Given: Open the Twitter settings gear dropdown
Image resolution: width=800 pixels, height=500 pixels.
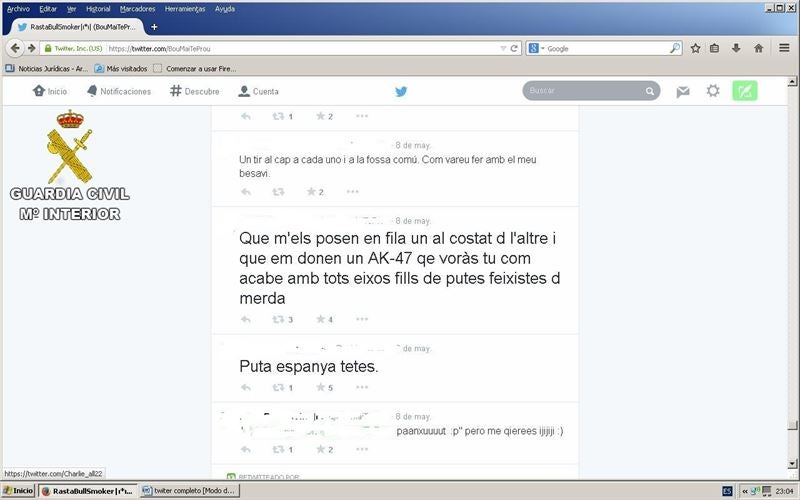Looking at the screenshot, I should pos(713,91).
